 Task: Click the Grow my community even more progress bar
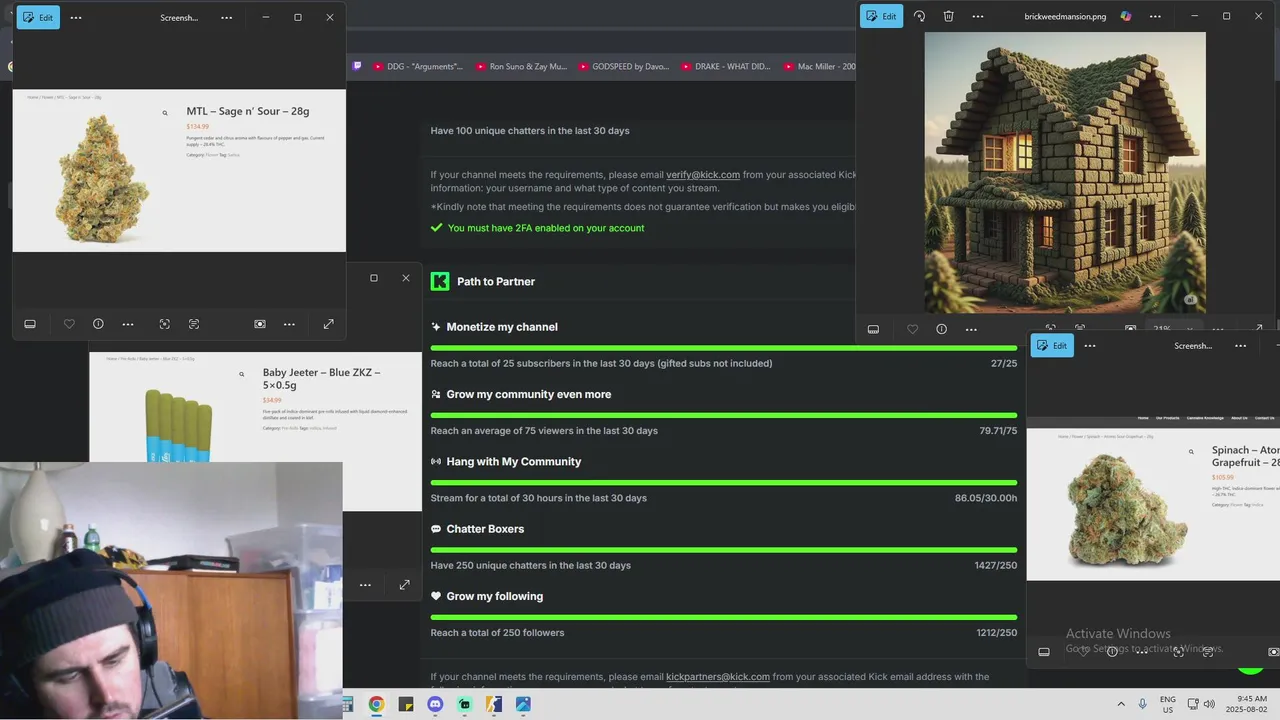point(724,415)
